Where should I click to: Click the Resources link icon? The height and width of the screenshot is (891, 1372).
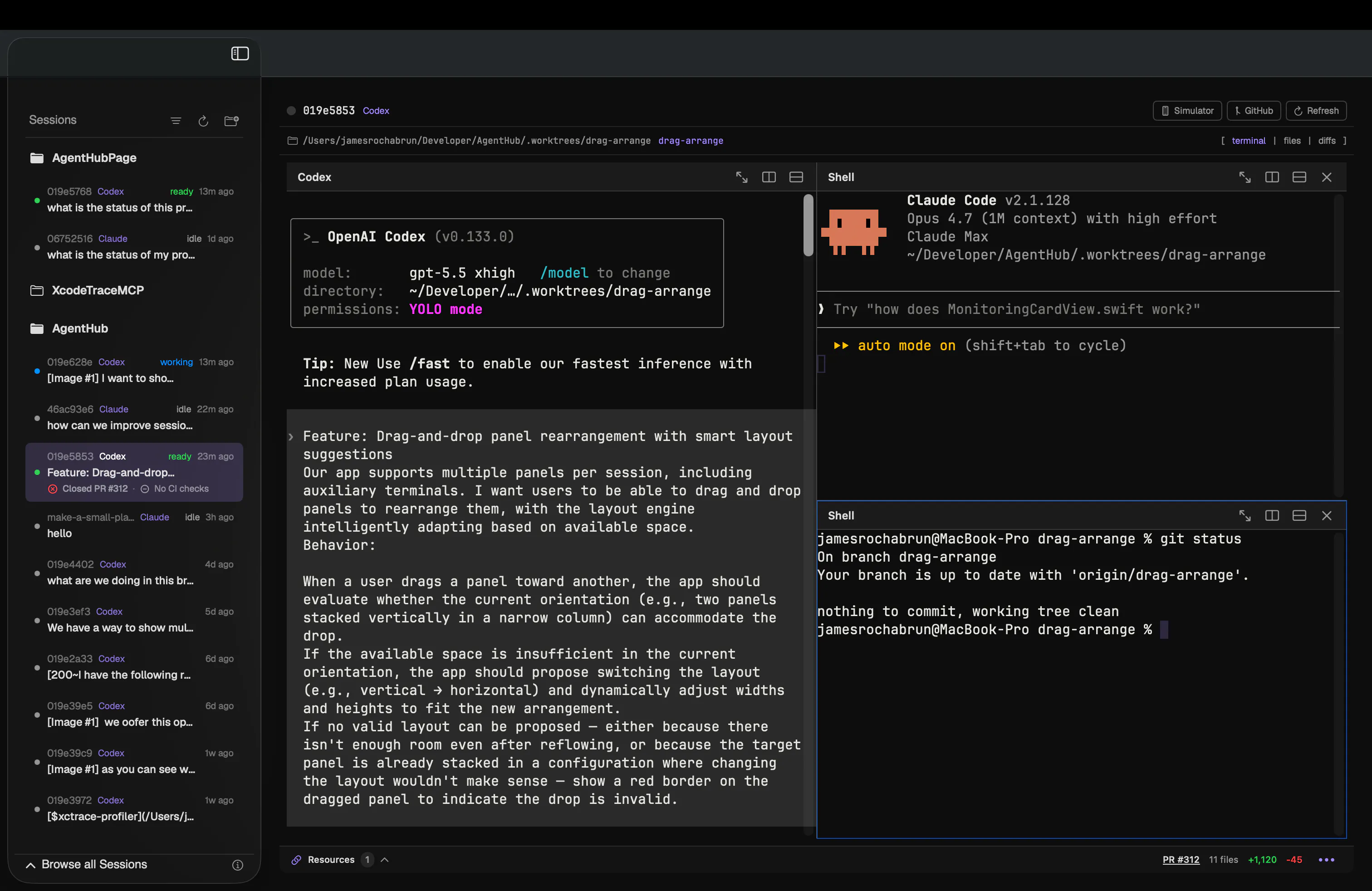pyautogui.click(x=296, y=860)
